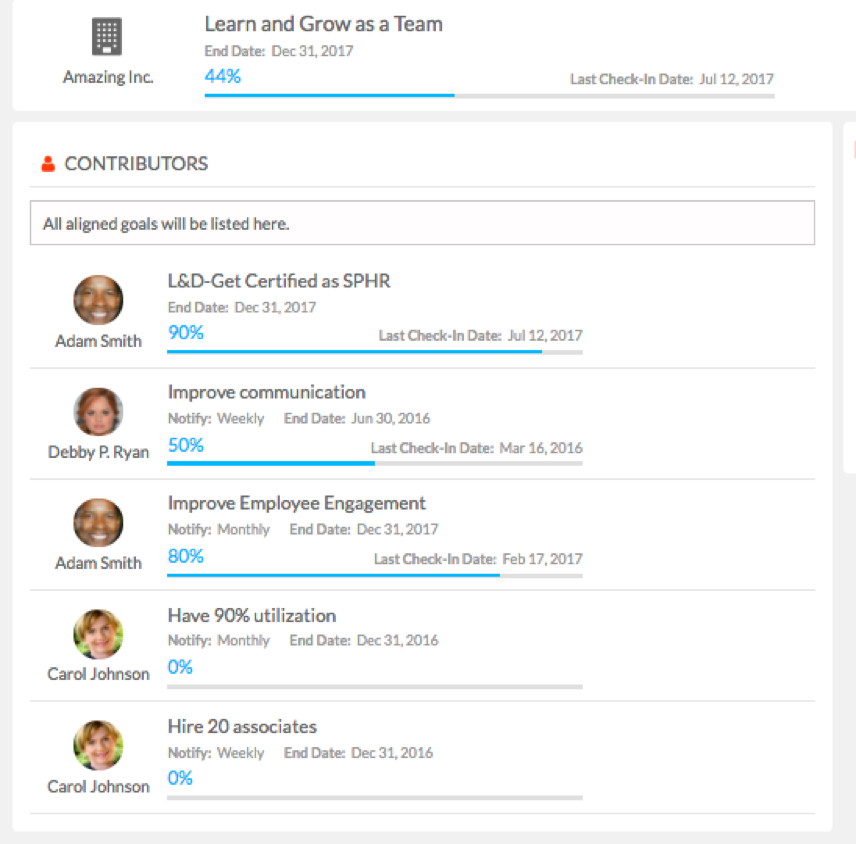Click Carol Johnson's avatar beside Hire 20 associates
This screenshot has width=856, height=844.
[x=98, y=745]
